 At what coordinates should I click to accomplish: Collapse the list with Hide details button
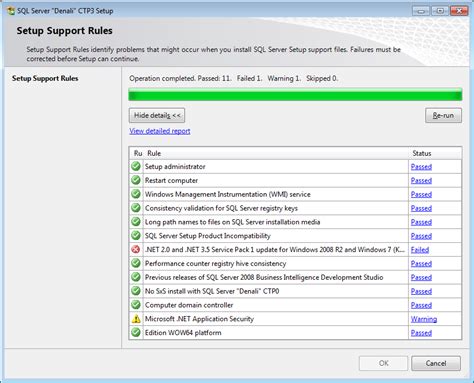coord(157,115)
